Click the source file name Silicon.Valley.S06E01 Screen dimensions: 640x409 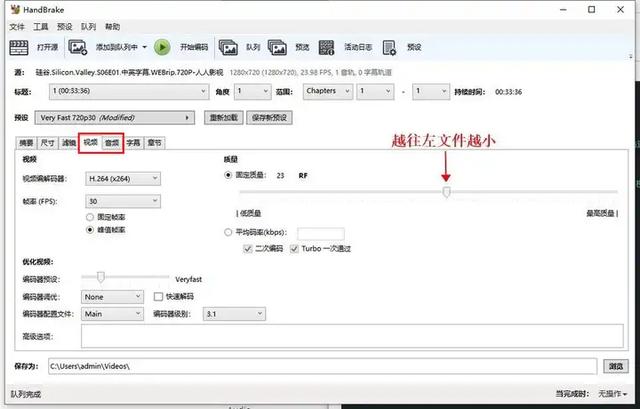pos(129,73)
